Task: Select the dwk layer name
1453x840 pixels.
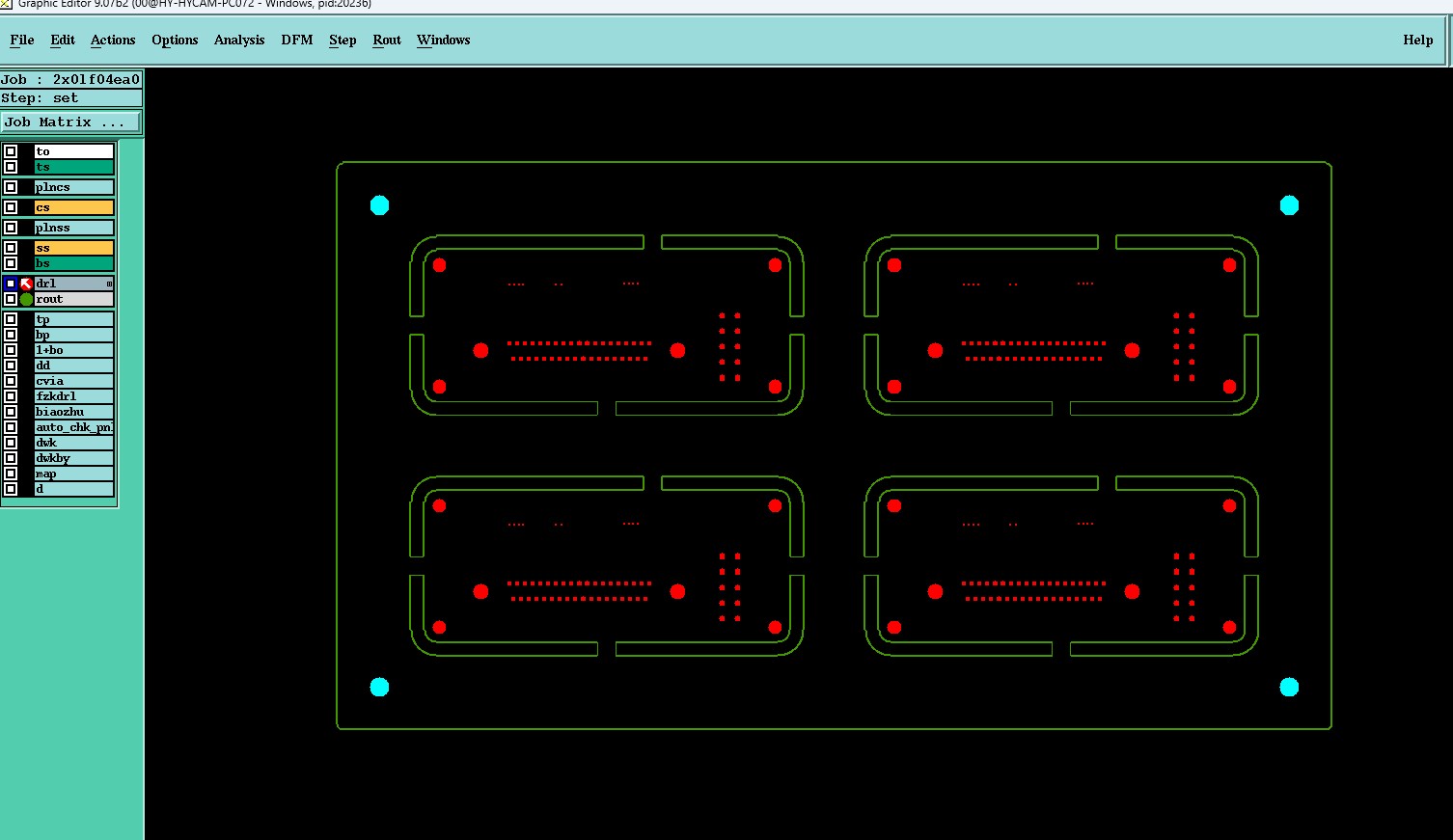Action: coord(74,443)
